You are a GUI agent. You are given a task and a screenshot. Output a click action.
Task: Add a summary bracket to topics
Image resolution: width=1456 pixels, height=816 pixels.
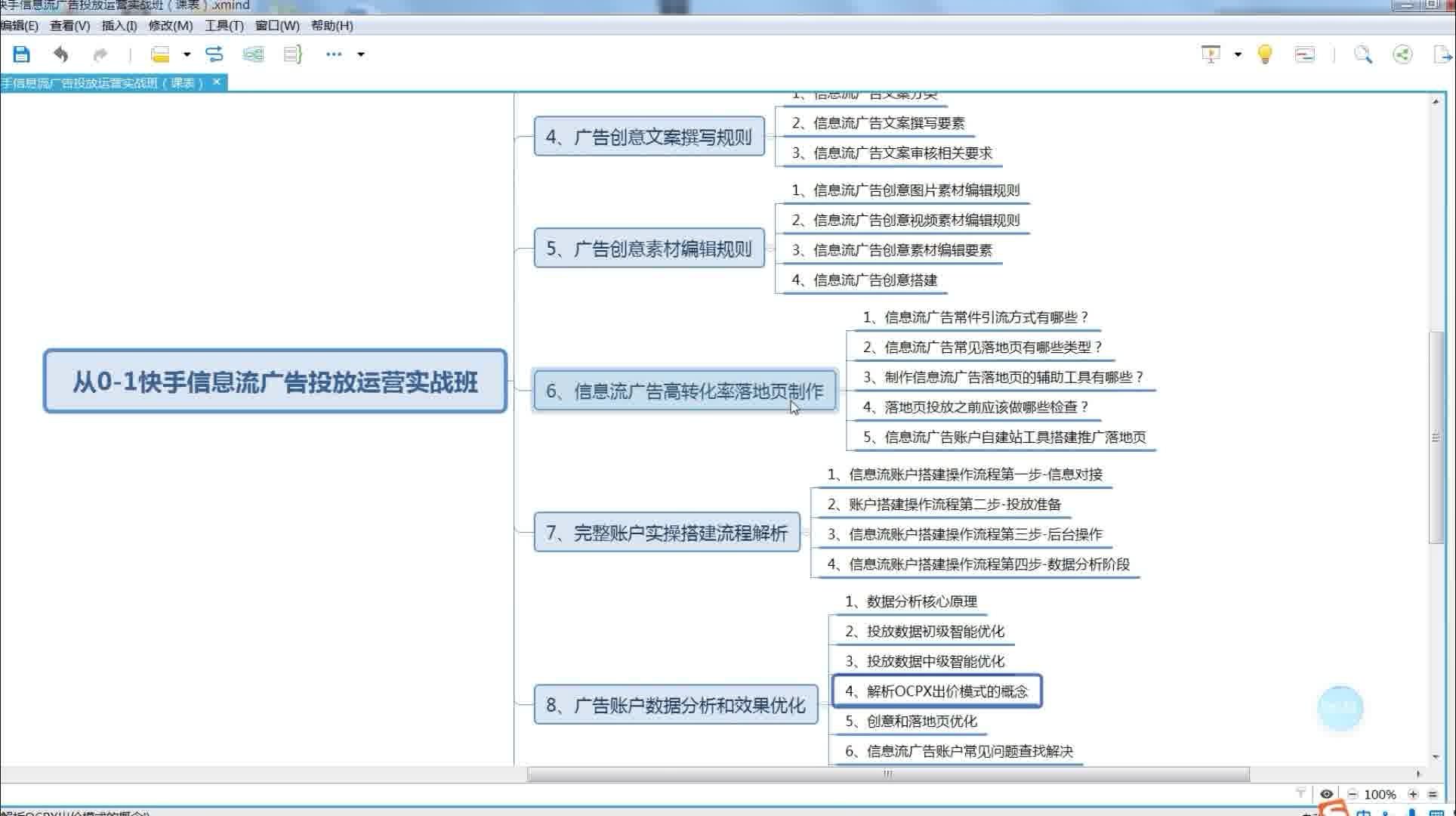[x=293, y=54]
